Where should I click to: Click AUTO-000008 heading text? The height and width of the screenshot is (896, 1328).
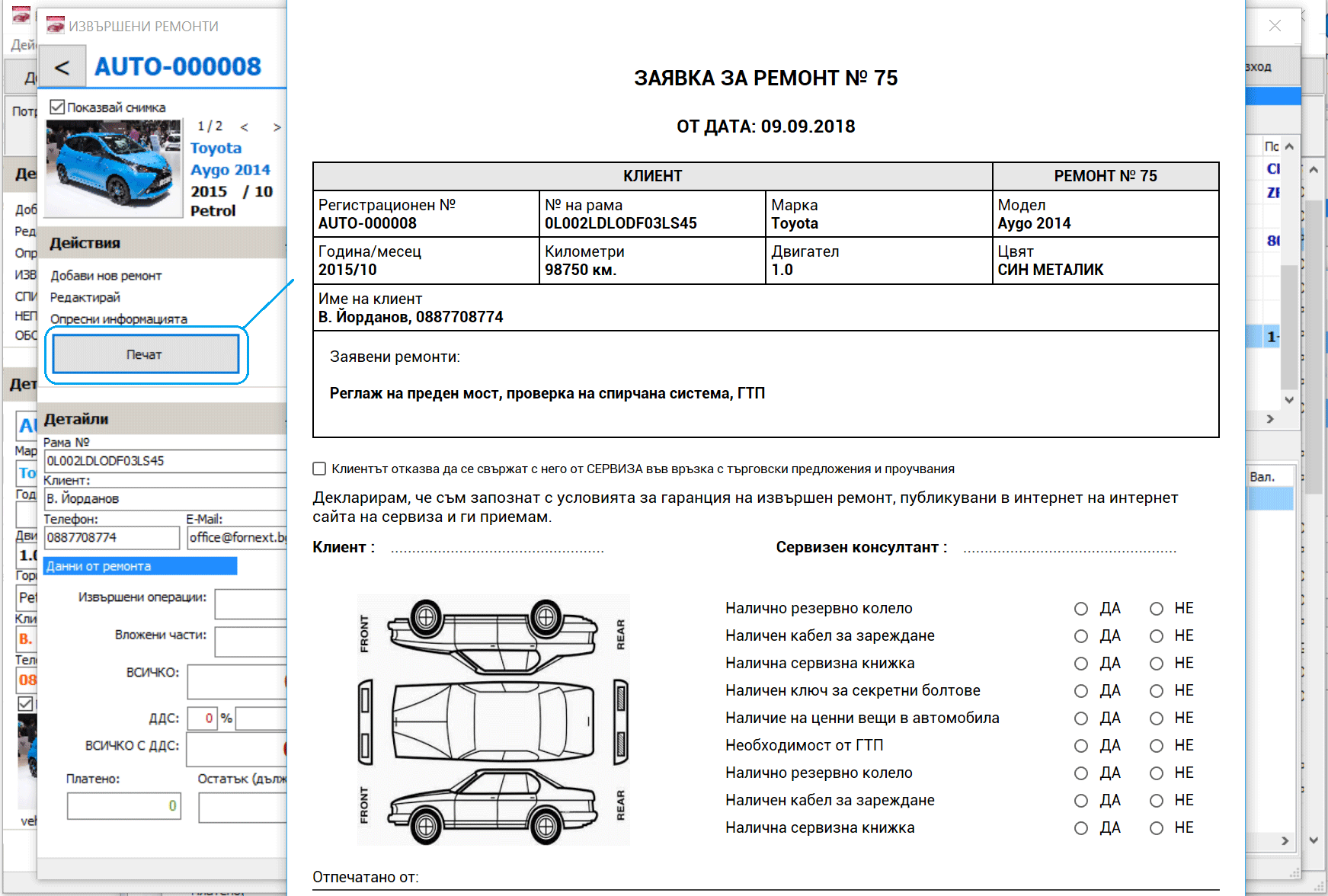178,66
